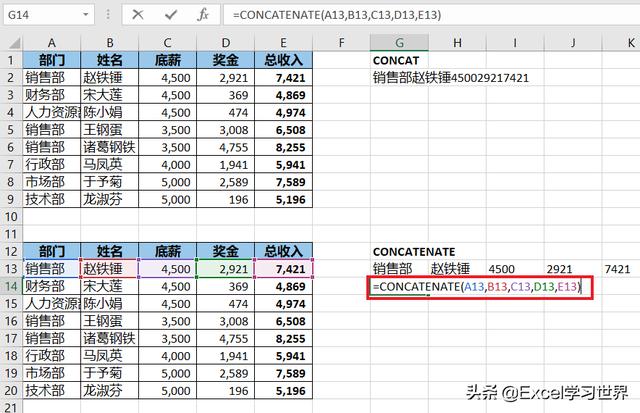Select cell C7 with 4,000

click(167, 164)
